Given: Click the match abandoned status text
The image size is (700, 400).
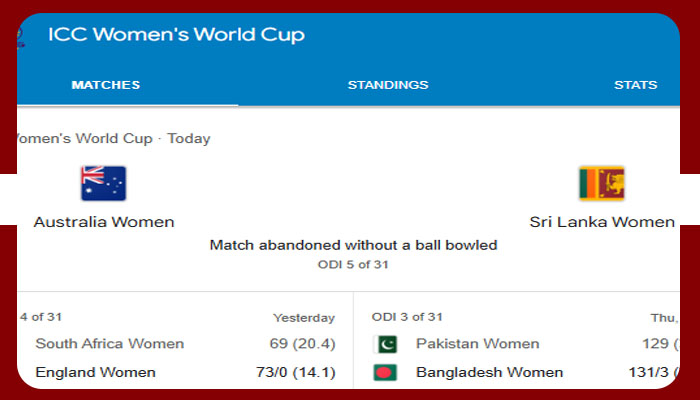Looking at the screenshot, I should coord(353,245).
